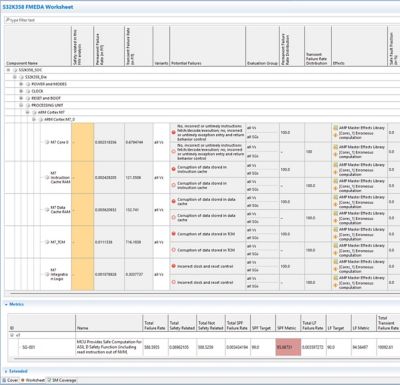Click the M7 Core 0 permanent failure icon
Image resolution: width=400 pixels, height=385 pixels.
pyautogui.click(x=173, y=132)
